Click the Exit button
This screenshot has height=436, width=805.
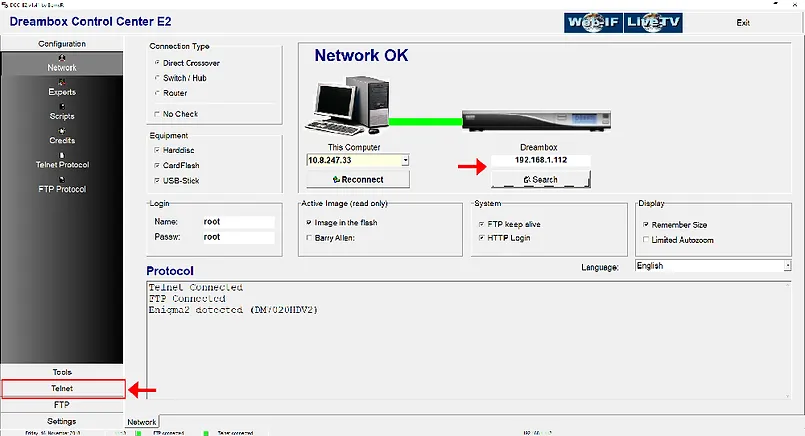click(x=743, y=23)
